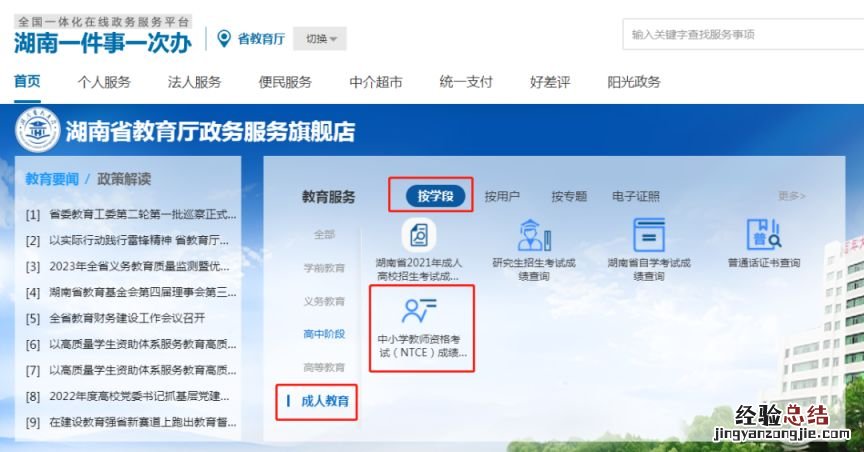Image resolution: width=864 pixels, height=452 pixels.
Task: Select the 全部 category
Action: point(325,234)
